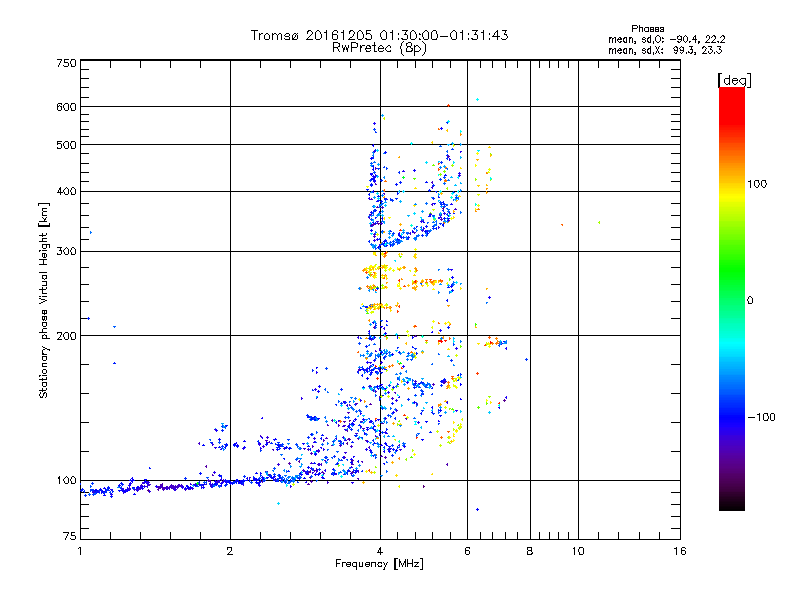The height and width of the screenshot is (600, 800).
Task: Click the 'Stationary phase Virtual Height [km]' axis label
Action: [x=44, y=301]
